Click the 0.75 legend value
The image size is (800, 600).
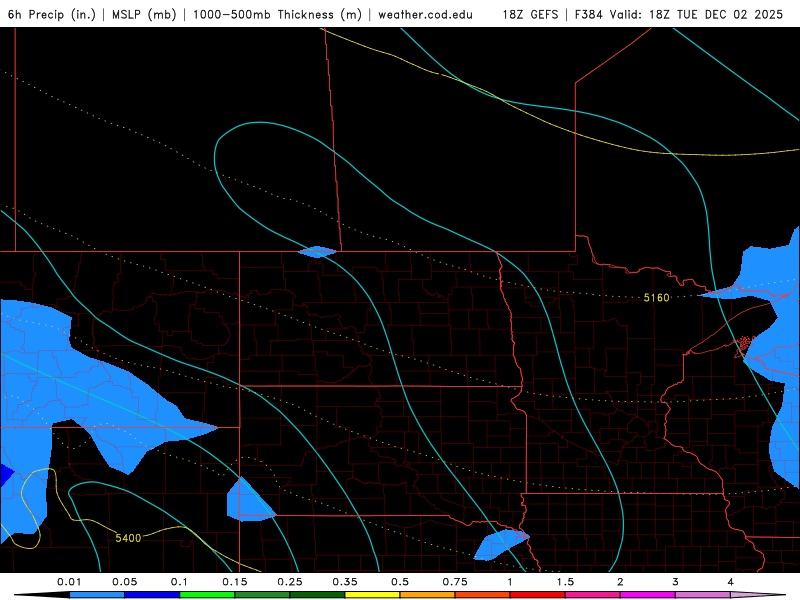pyautogui.click(x=455, y=582)
